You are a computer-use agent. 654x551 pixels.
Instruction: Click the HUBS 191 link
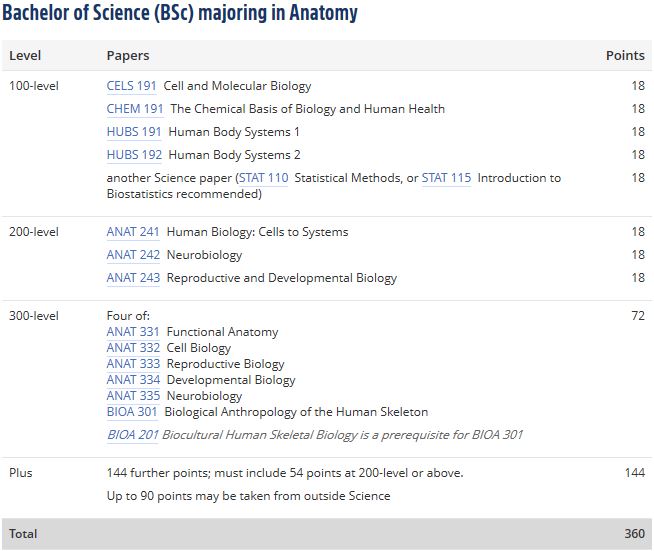coord(134,131)
